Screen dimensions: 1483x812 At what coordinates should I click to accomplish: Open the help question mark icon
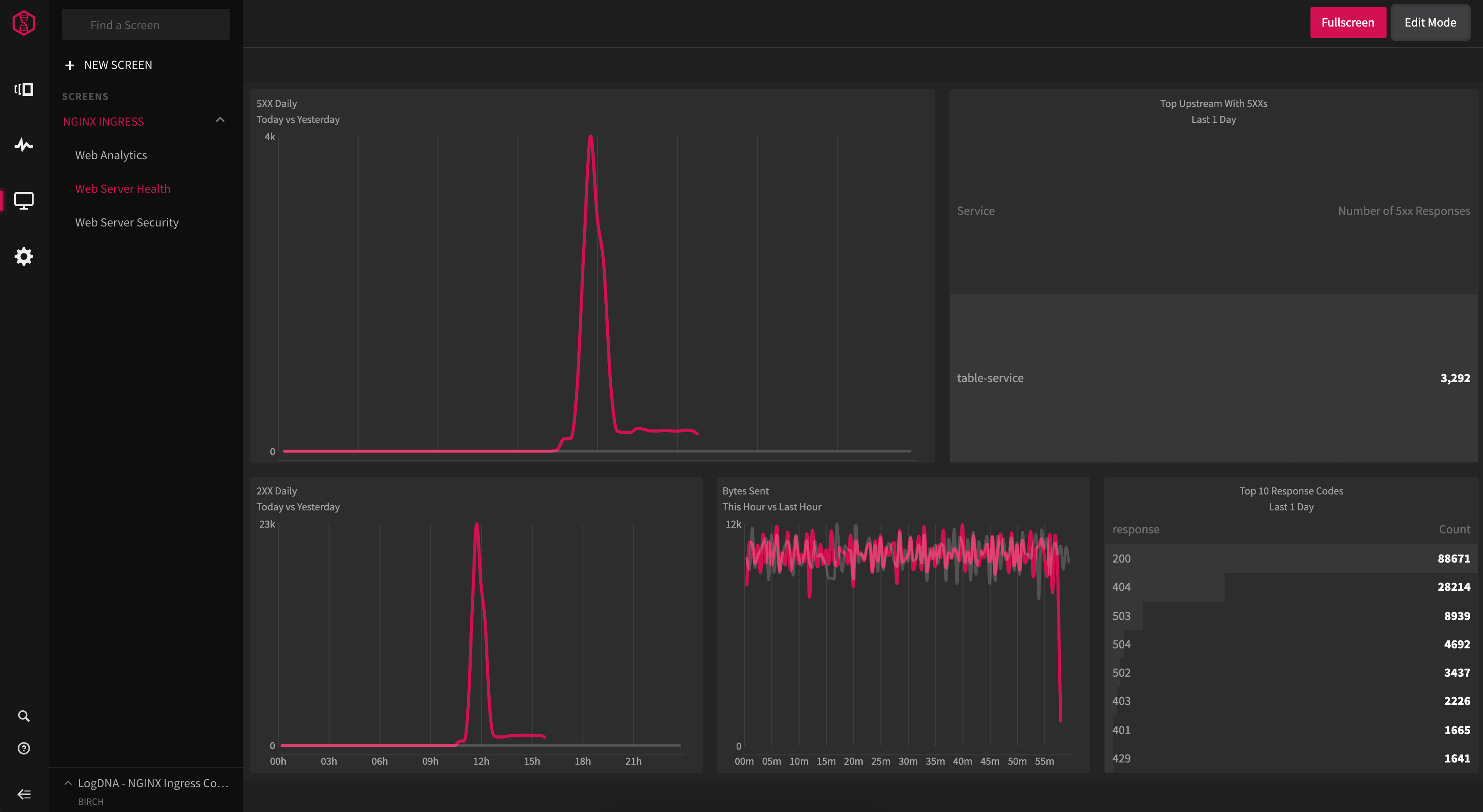tap(23, 748)
